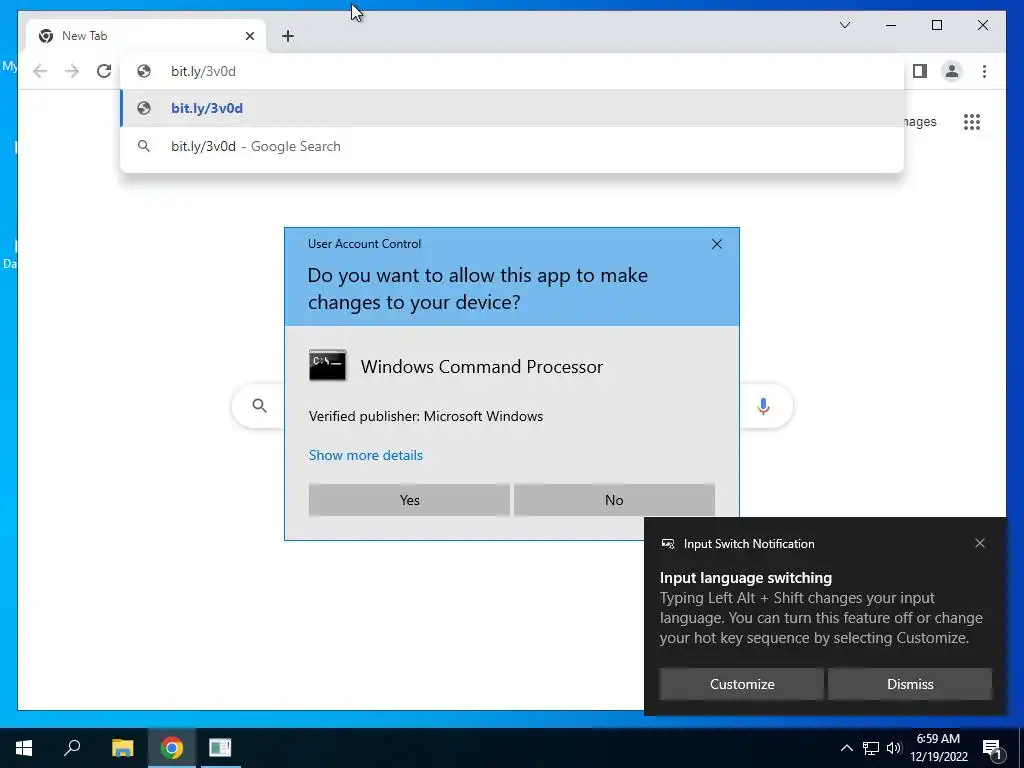Click the magnifier icon in Google search box

pyautogui.click(x=259, y=406)
